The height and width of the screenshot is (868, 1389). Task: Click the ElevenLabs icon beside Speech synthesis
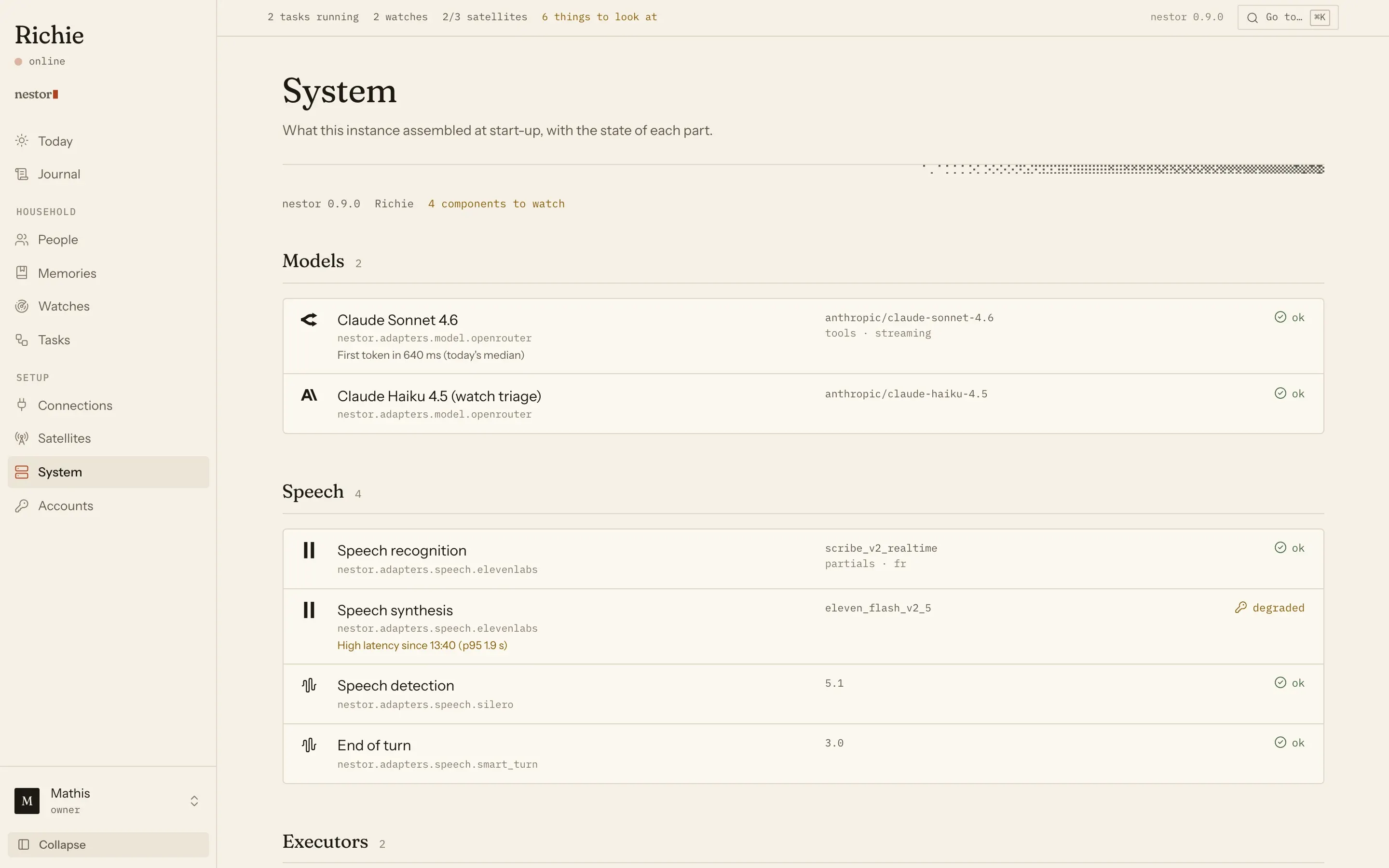309,610
